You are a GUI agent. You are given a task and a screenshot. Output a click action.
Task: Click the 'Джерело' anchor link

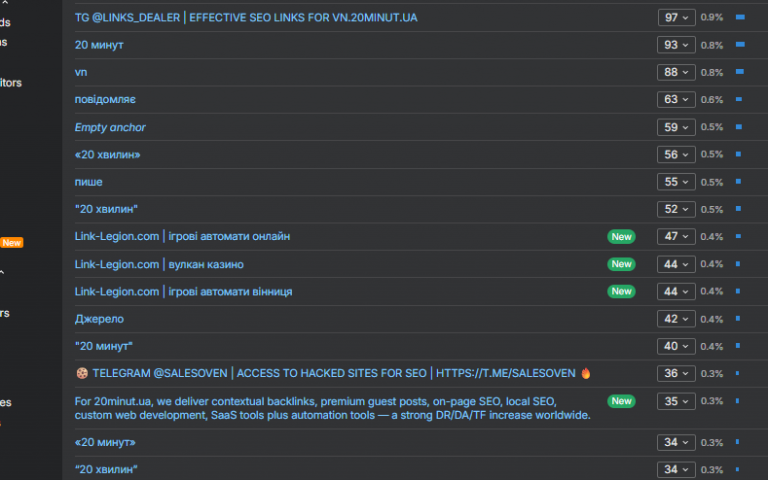(99, 319)
